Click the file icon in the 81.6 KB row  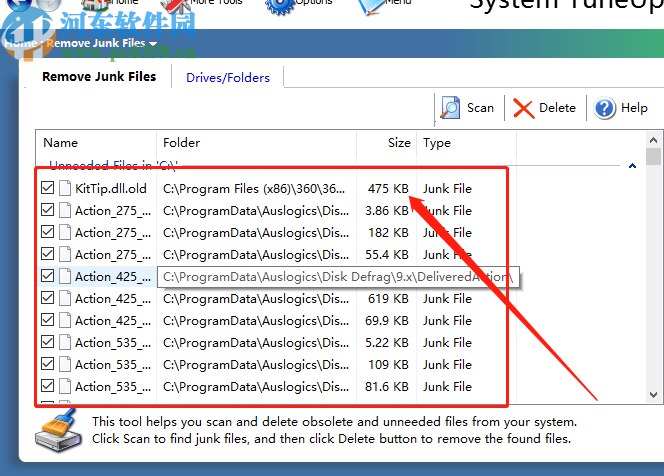65,386
